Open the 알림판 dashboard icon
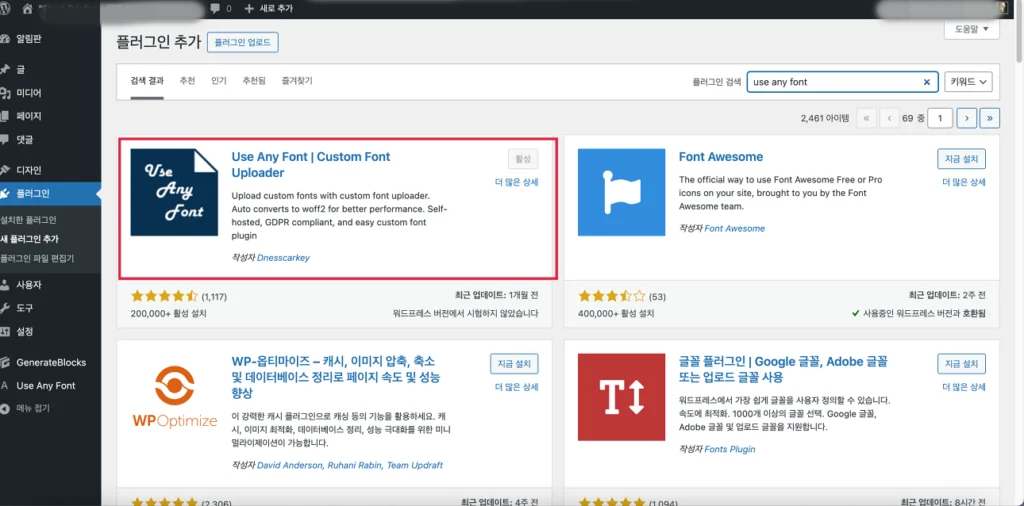This screenshot has height=506, width=1024. (5, 39)
